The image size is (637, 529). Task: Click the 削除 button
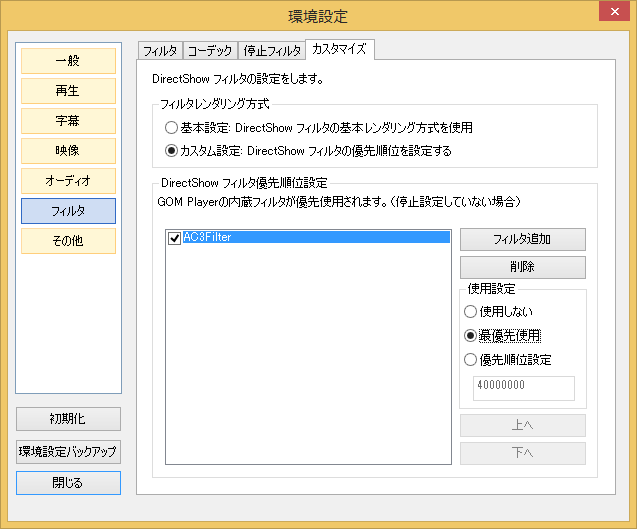[523, 267]
